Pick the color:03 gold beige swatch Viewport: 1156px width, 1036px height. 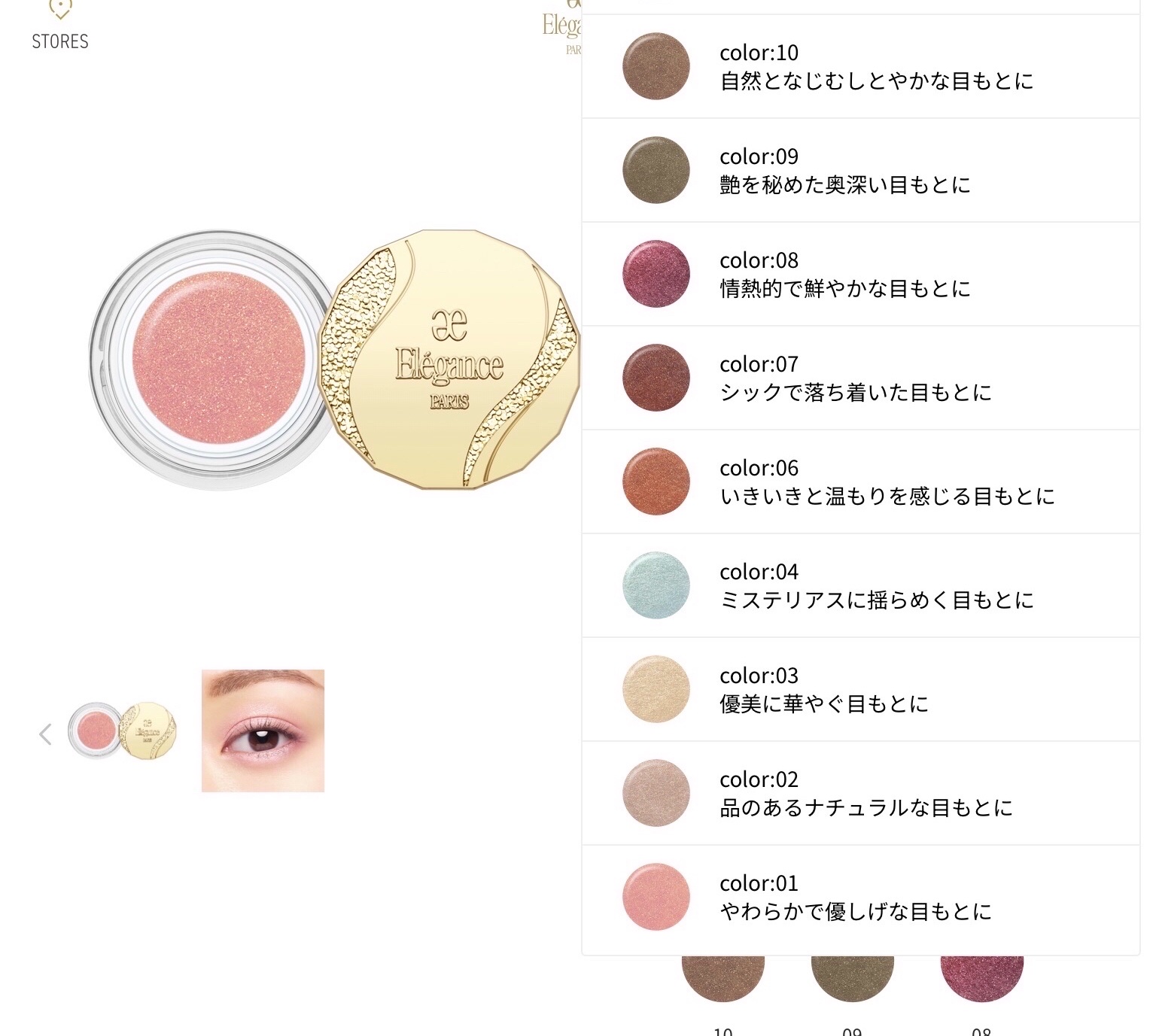pos(656,689)
